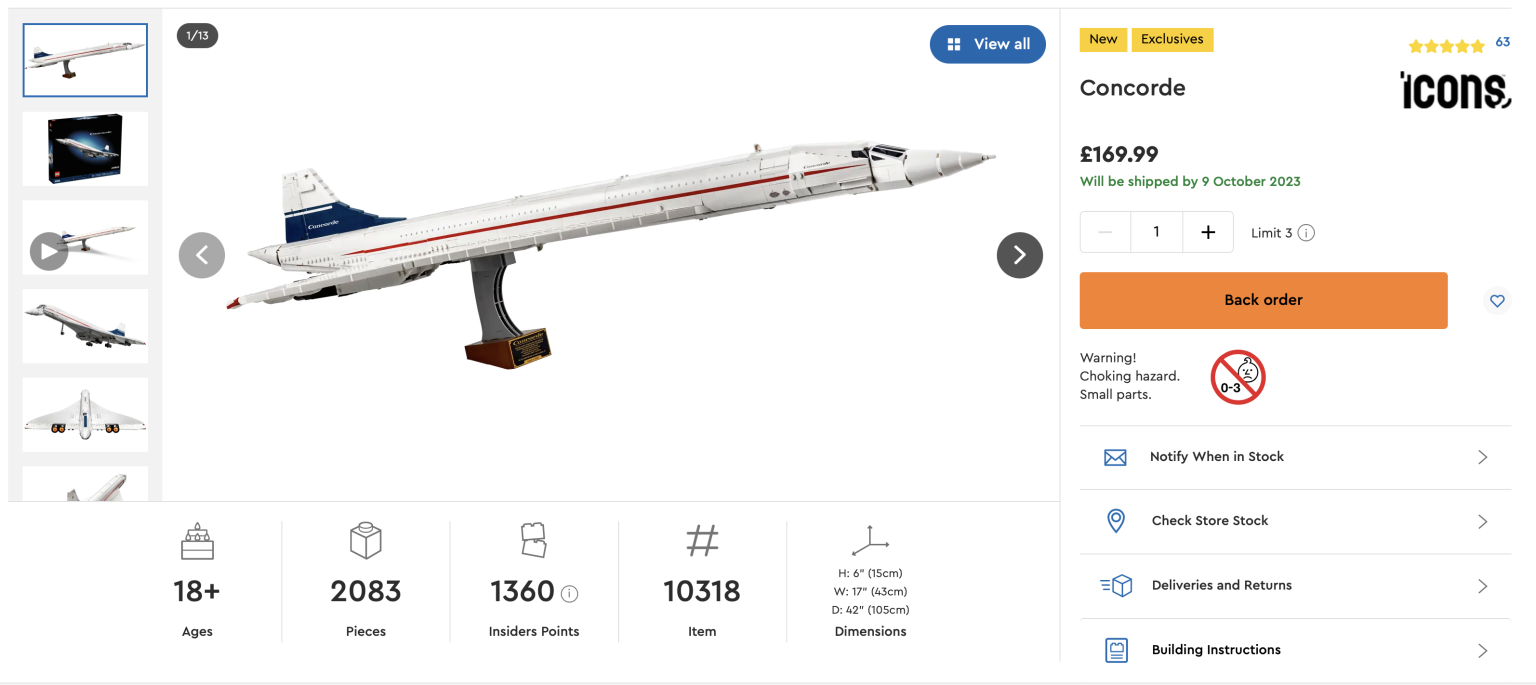The image size is (1536, 685).
Task: Open the View all image gallery
Action: (988, 44)
